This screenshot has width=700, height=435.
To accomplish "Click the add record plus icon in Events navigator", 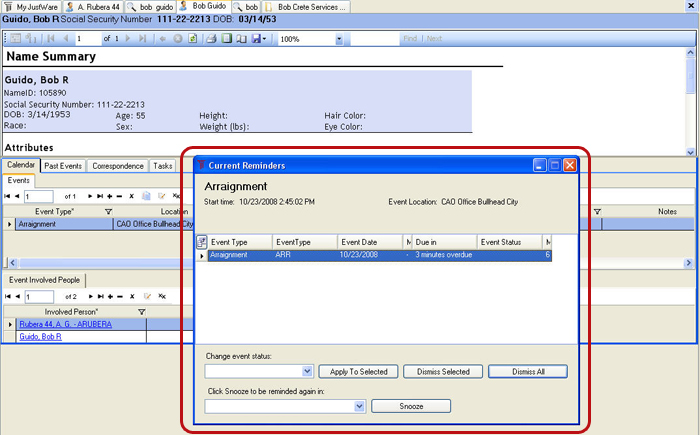I will tap(109, 196).
